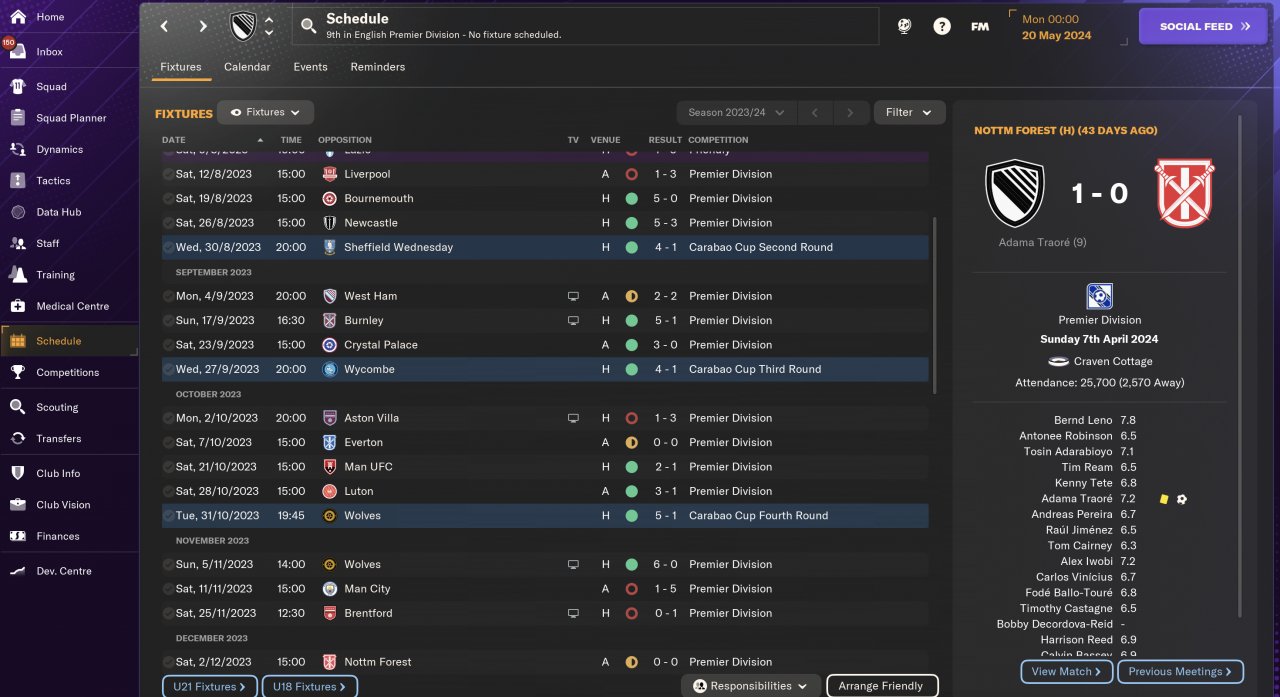
Task: Click the Arrange Friendly button
Action: pyautogui.click(x=881, y=686)
